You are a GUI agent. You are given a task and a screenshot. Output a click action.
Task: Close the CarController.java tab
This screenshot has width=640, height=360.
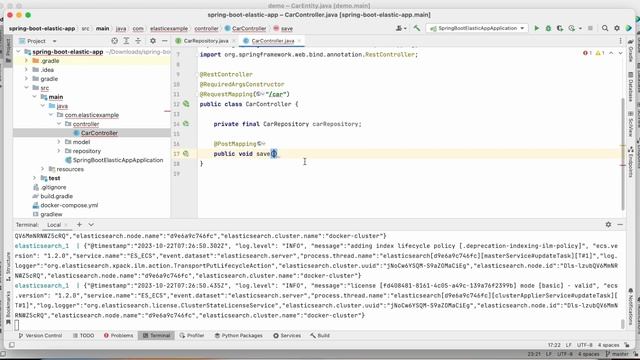tap(299, 41)
